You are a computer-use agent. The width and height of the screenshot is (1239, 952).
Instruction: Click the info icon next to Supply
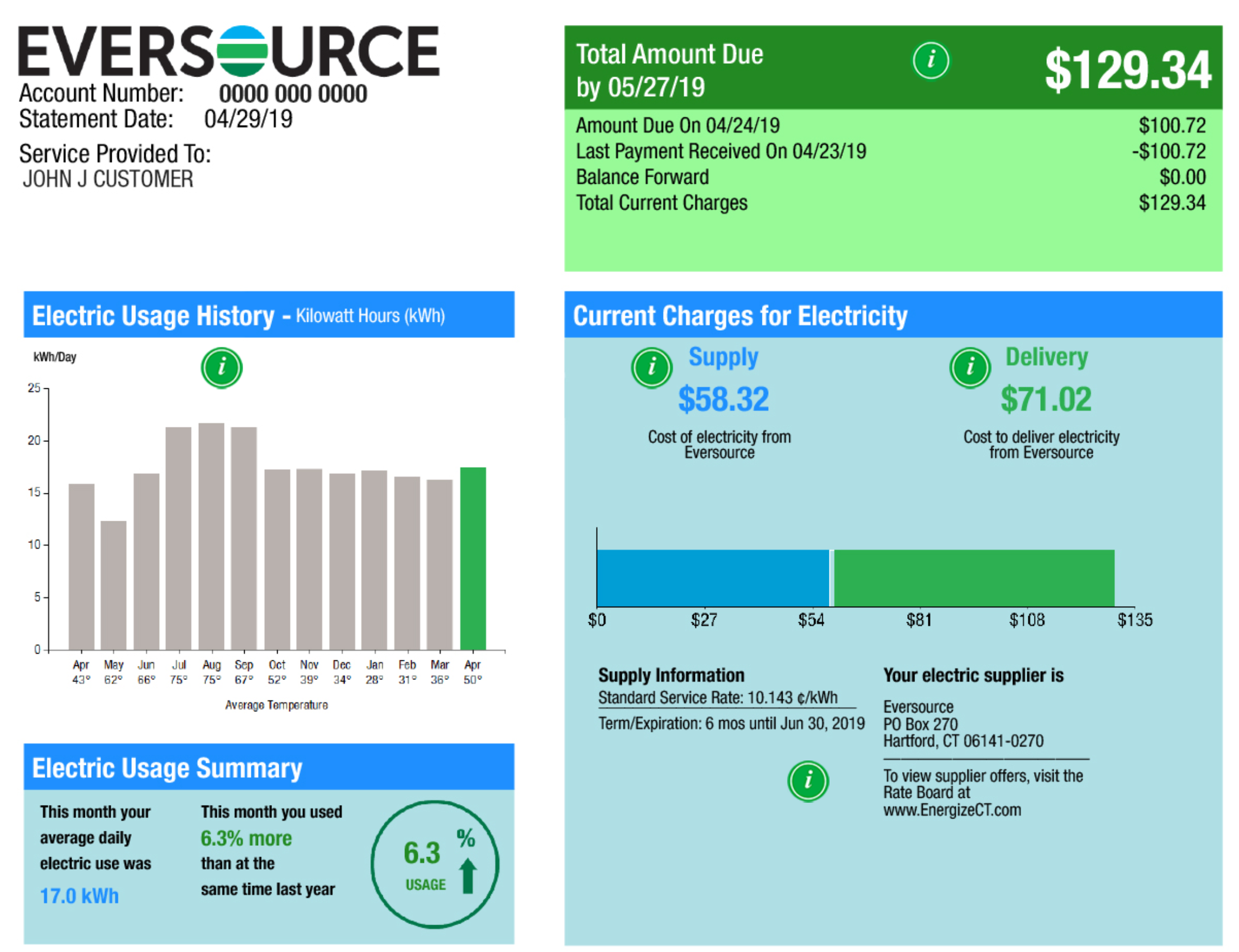coord(651,368)
